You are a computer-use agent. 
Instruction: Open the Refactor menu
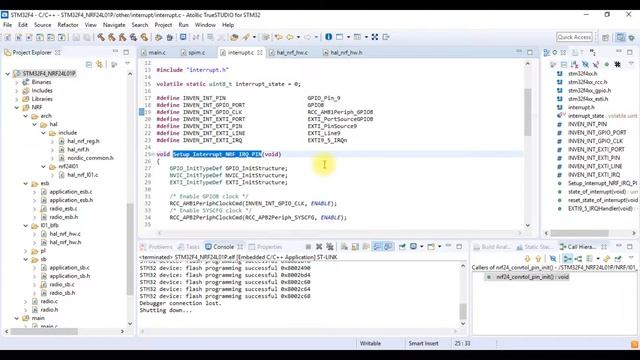click(68, 25)
